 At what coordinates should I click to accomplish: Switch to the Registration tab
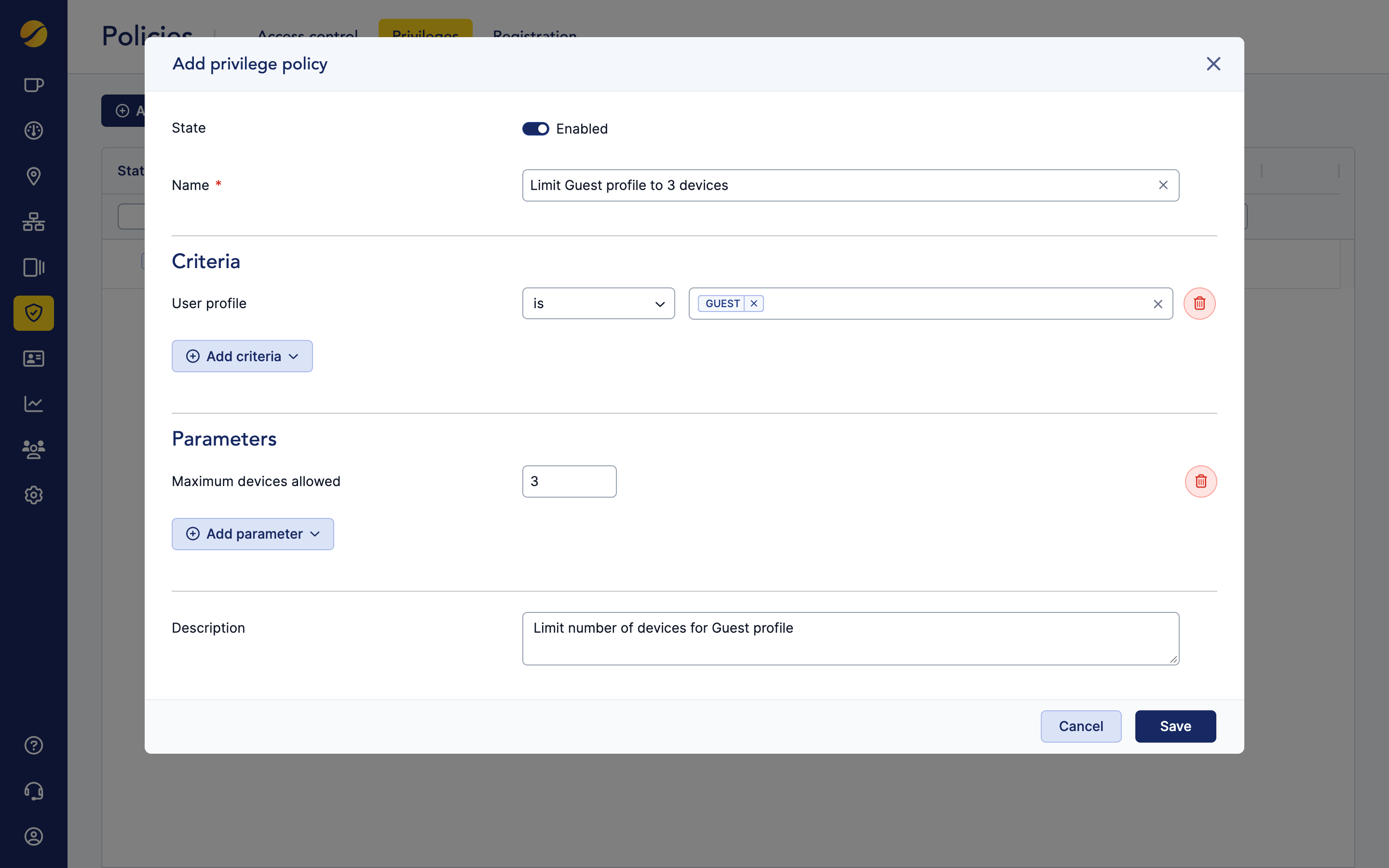point(533,36)
